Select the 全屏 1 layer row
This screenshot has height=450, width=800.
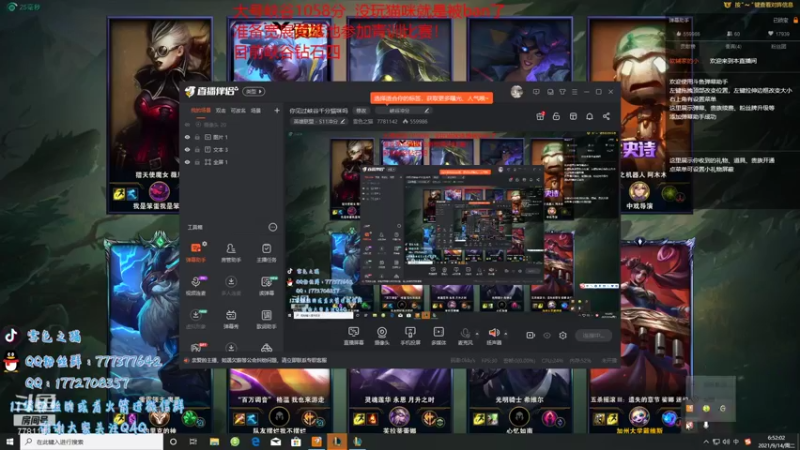[x=232, y=162]
